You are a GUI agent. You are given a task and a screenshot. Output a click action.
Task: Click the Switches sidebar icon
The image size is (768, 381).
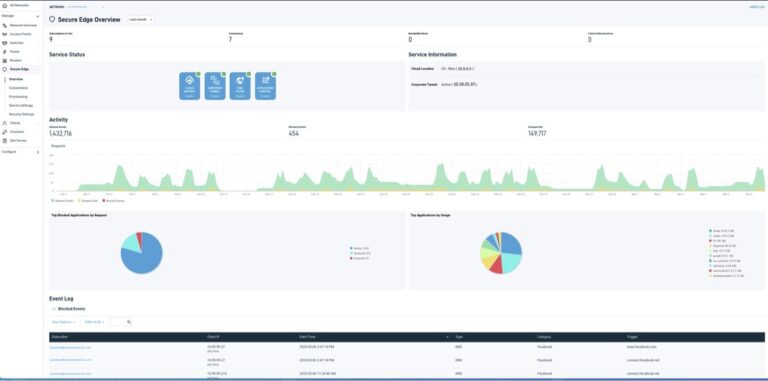(4, 43)
